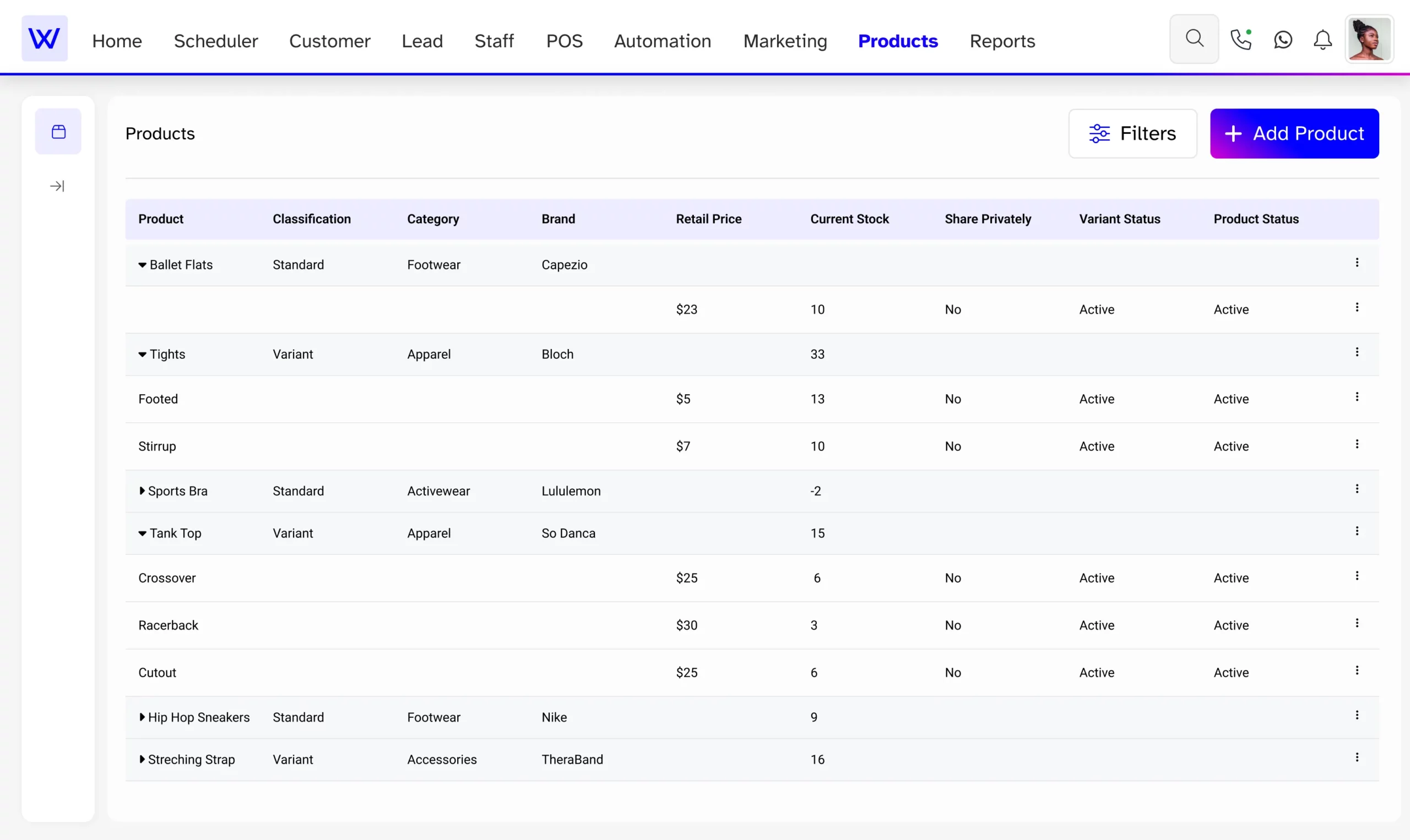The width and height of the screenshot is (1410, 840).
Task: Click the Add Product button
Action: click(1295, 133)
